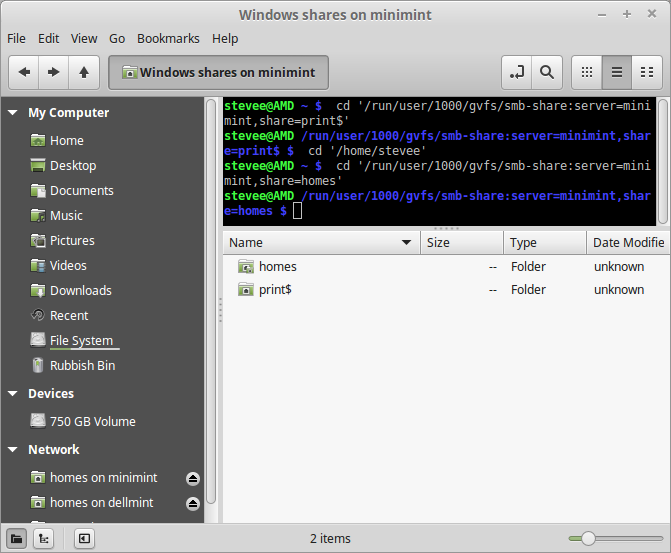Open the search magnifier tool
The width and height of the screenshot is (671, 553).
tap(546, 72)
